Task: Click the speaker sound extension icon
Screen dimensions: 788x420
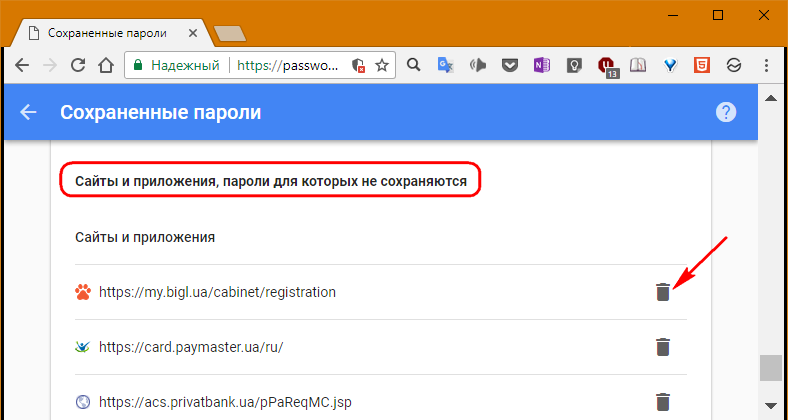Action: (x=477, y=65)
